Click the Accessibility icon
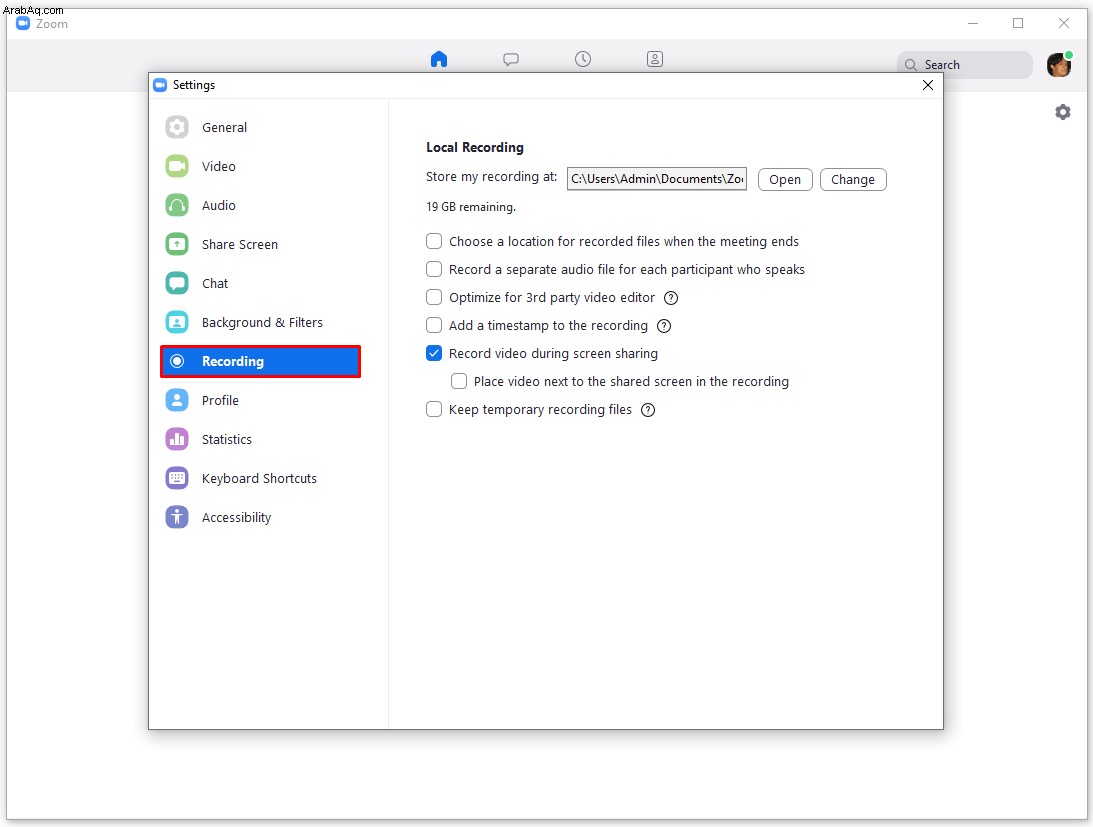The width and height of the screenshot is (1093, 827). pyautogui.click(x=177, y=517)
